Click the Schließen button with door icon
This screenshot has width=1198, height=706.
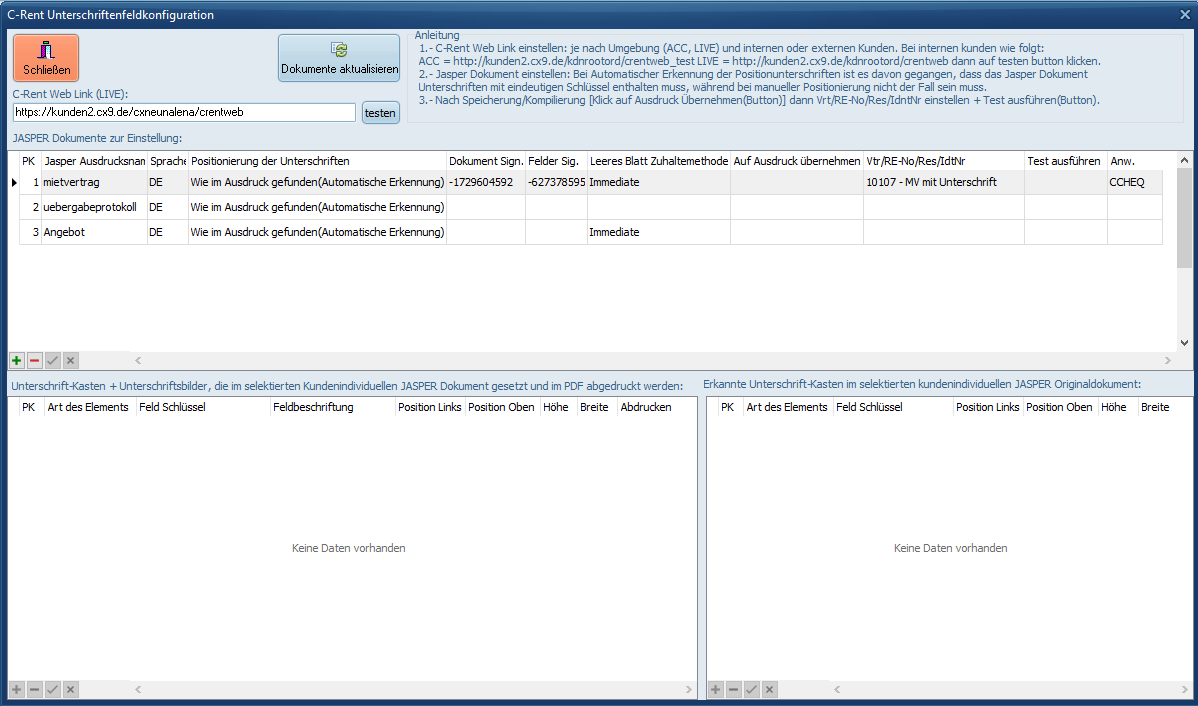pos(46,58)
